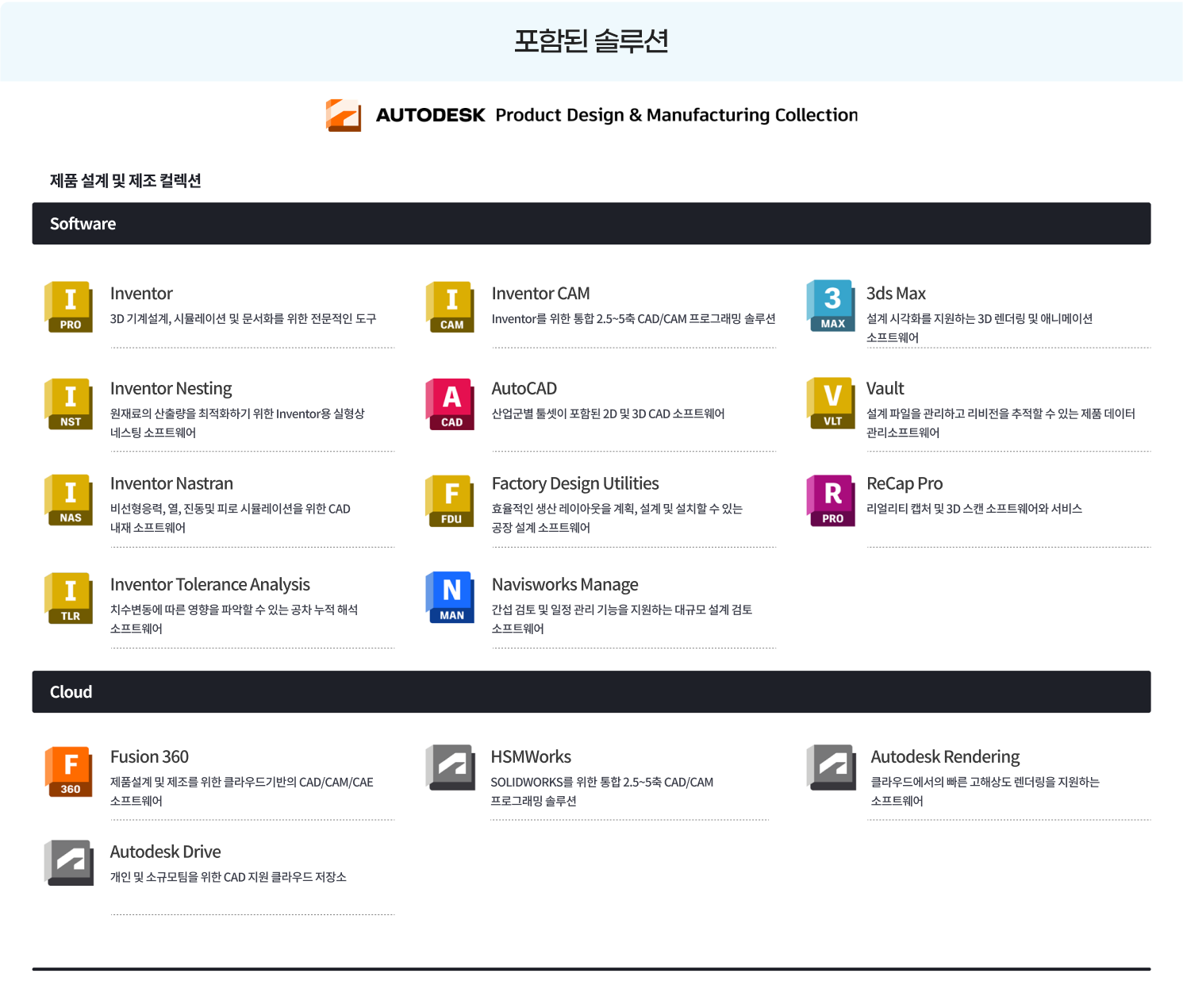The width and height of the screenshot is (1183, 1008).
Task: Click the Autodesk Rendering description about 고해상도 렌더링
Action: pyautogui.click(x=985, y=792)
